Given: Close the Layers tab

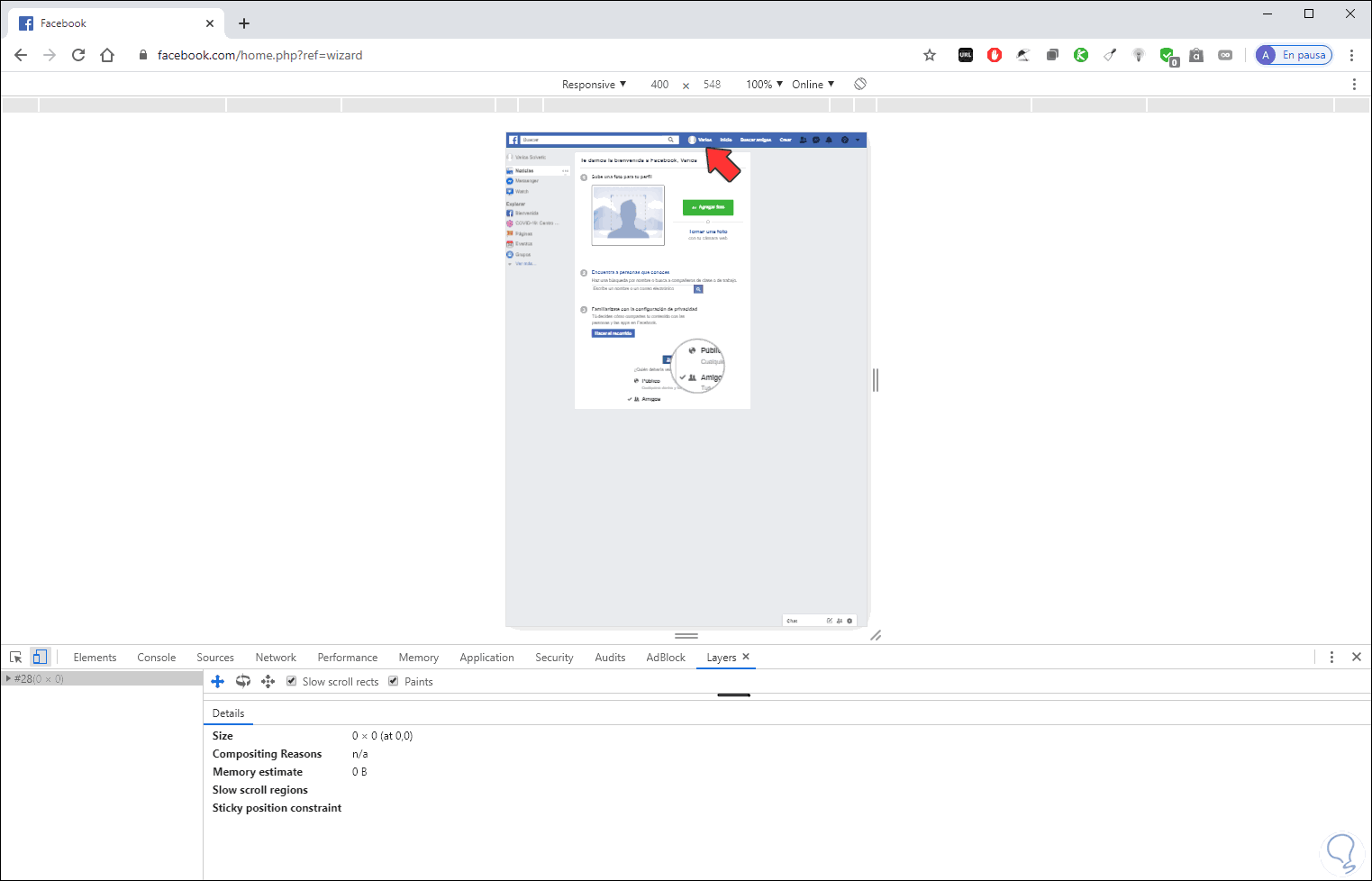Looking at the screenshot, I should [746, 657].
